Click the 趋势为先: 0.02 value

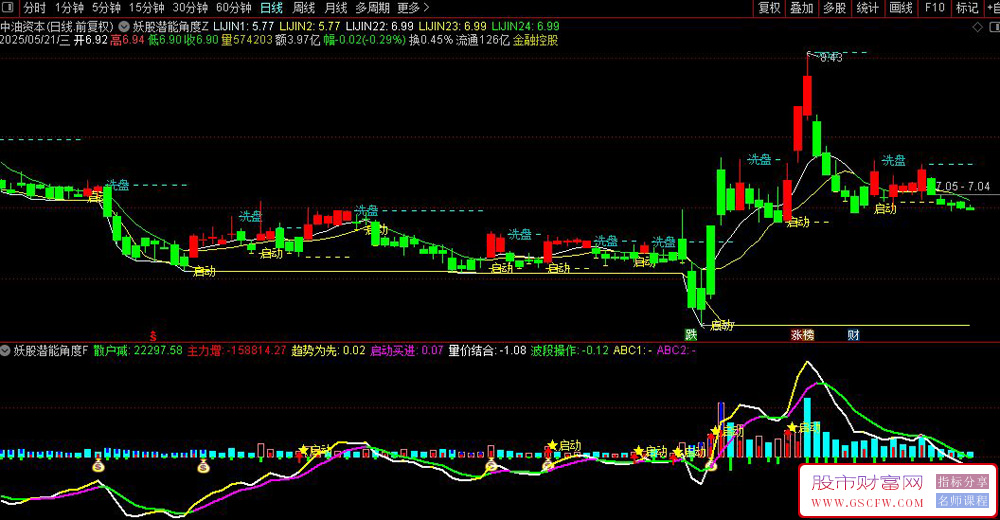[328, 350]
